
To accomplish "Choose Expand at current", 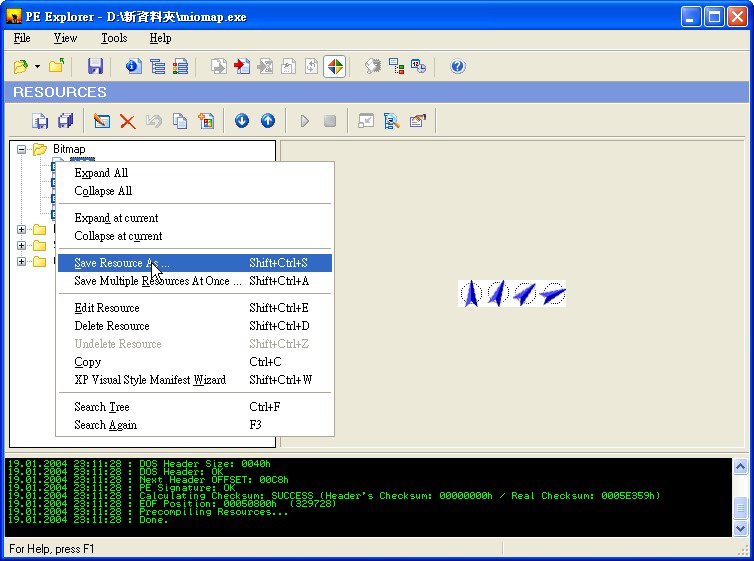I will coord(195,218).
